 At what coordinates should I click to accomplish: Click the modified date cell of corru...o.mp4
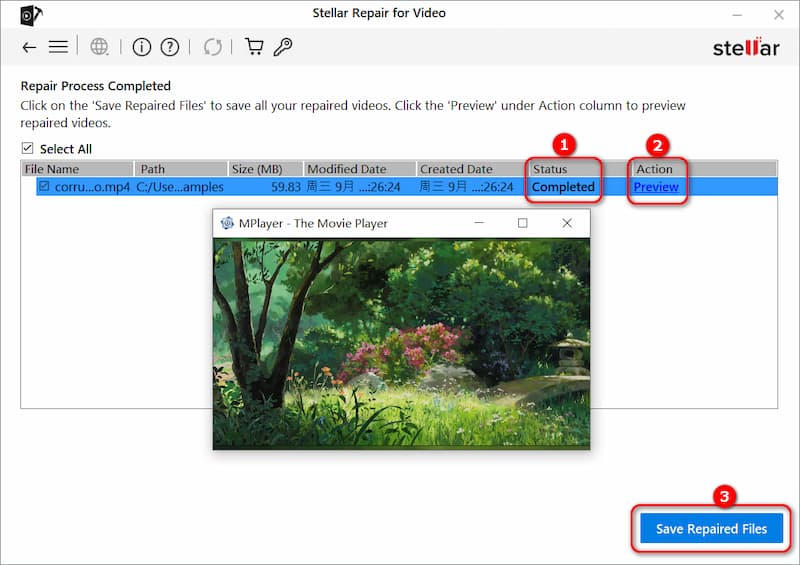tap(353, 187)
